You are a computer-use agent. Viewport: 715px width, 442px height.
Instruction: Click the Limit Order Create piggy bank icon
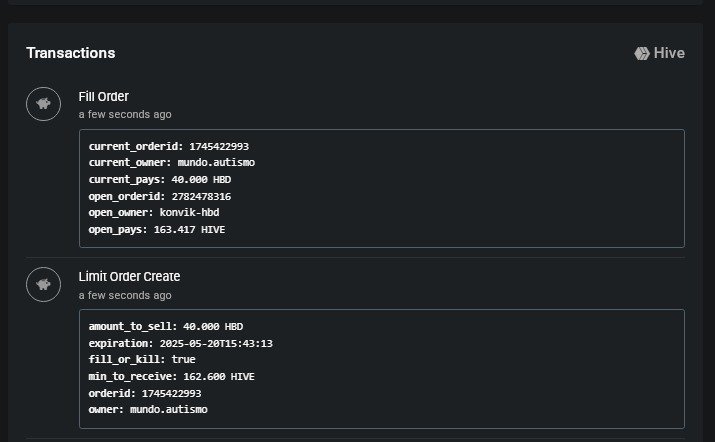pyautogui.click(x=43, y=285)
